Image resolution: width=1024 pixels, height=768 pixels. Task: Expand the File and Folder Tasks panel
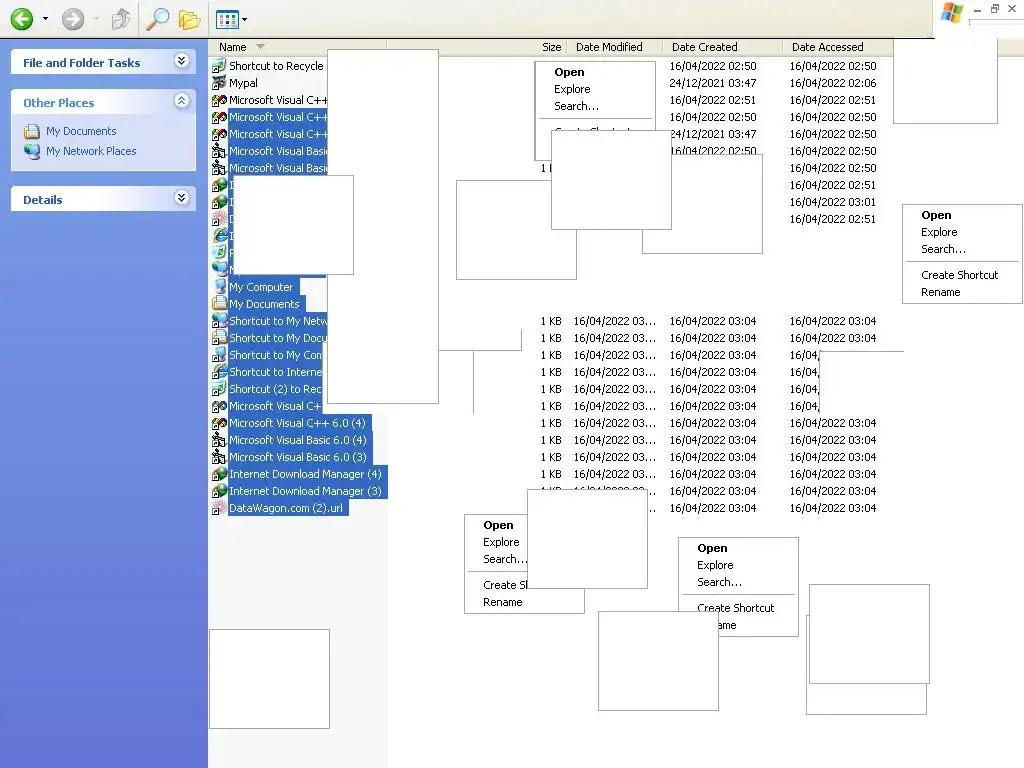point(182,61)
